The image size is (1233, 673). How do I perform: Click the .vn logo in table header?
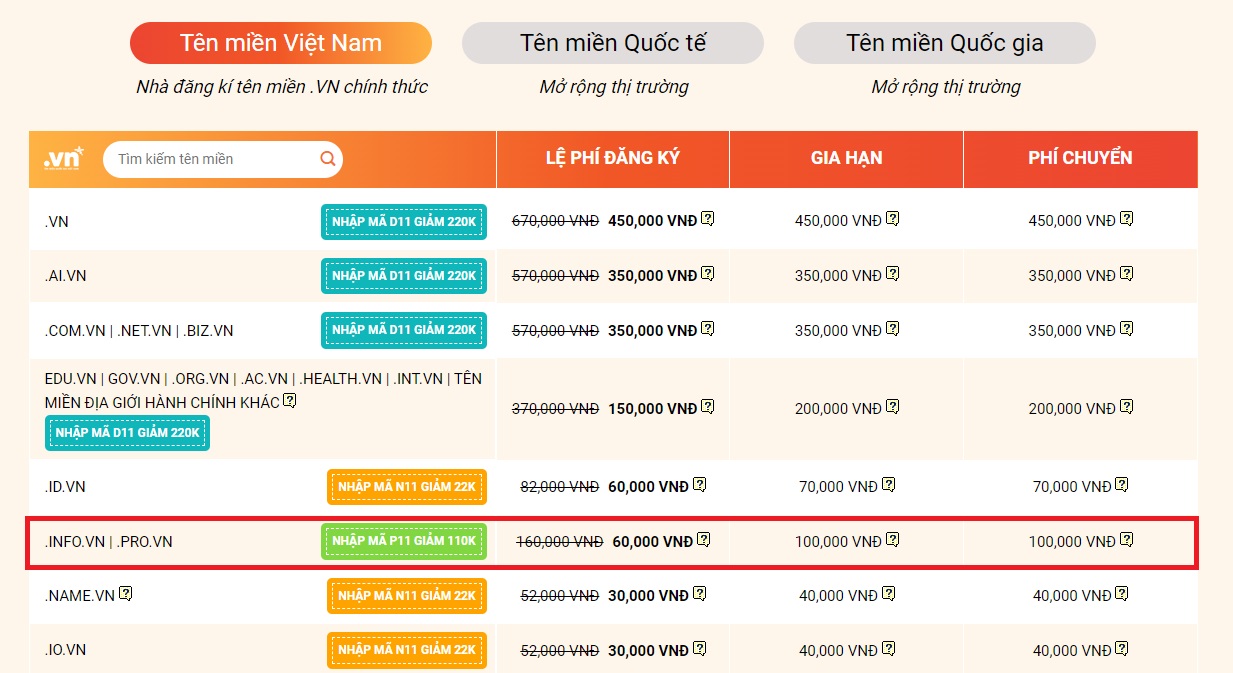pos(64,159)
